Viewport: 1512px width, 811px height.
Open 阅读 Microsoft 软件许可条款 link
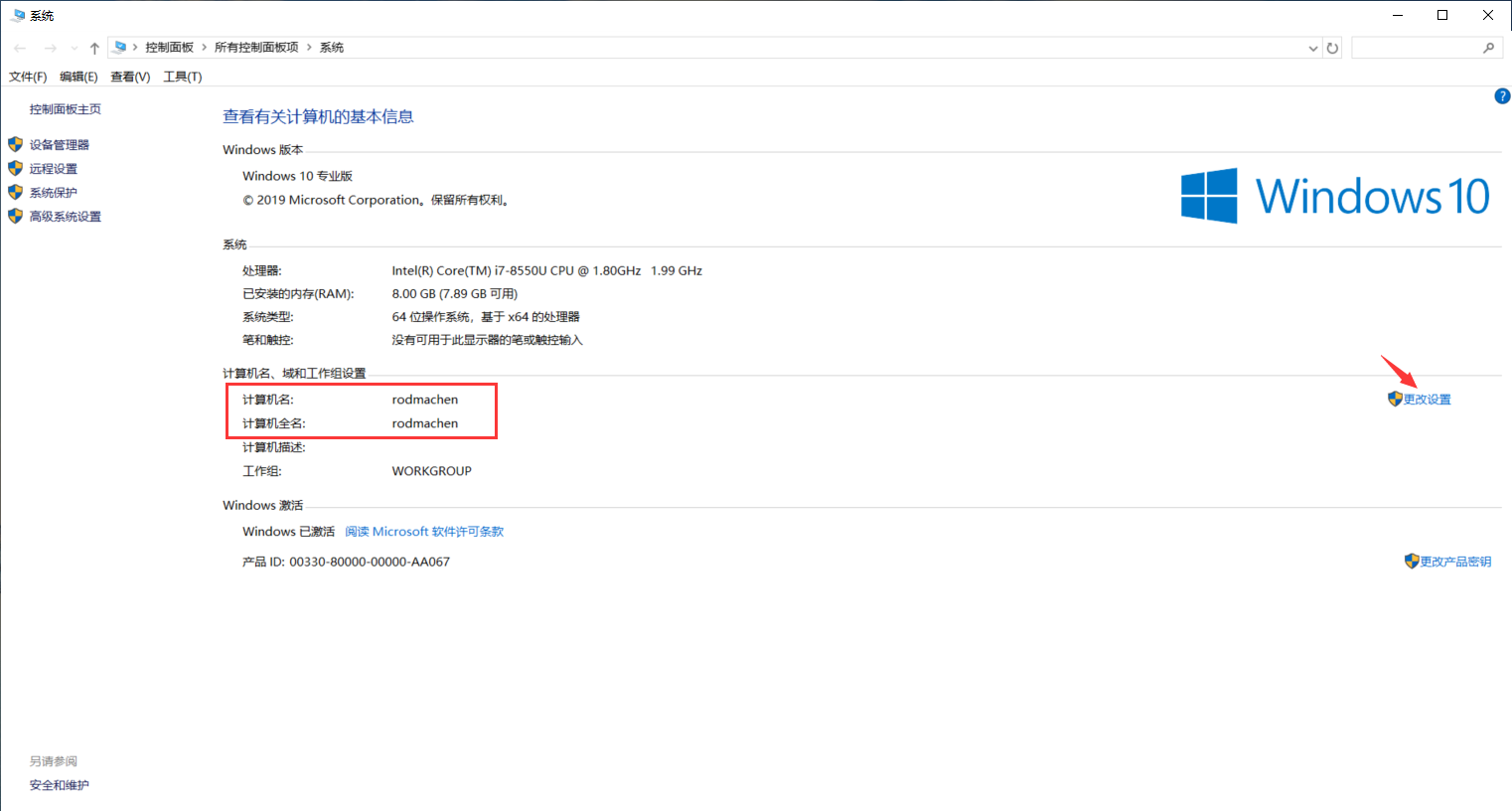[x=424, y=532]
